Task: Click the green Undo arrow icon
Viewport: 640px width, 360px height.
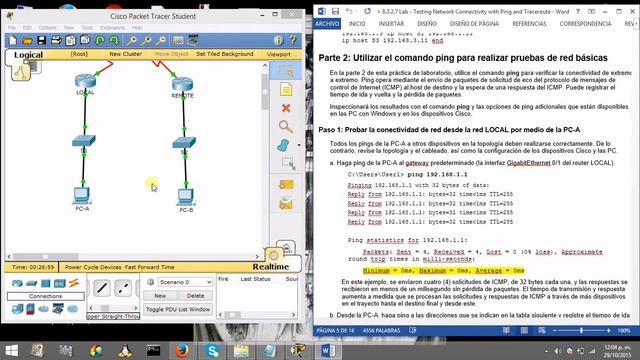Action: pyautogui.click(x=100, y=40)
